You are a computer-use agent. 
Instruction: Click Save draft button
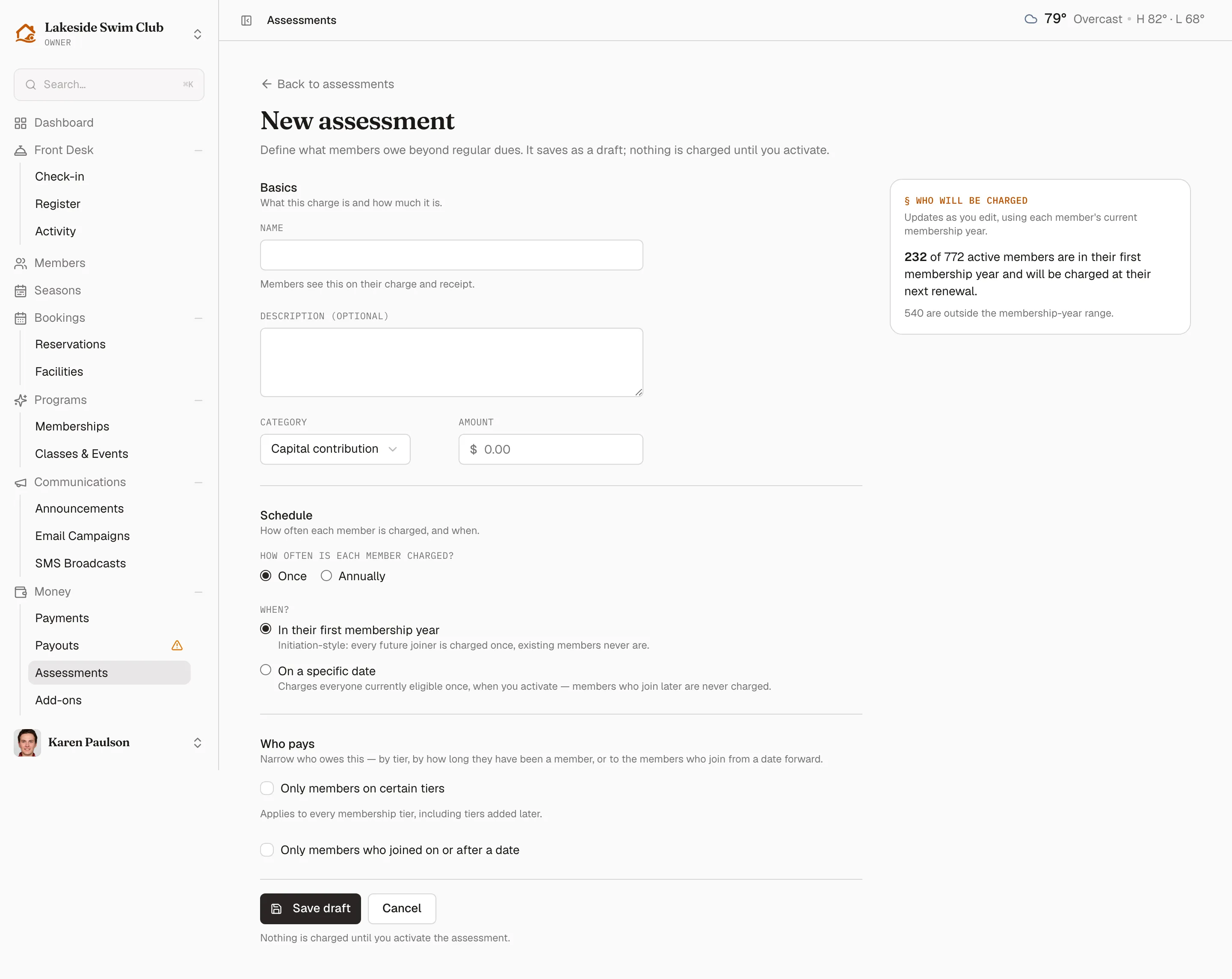click(310, 909)
